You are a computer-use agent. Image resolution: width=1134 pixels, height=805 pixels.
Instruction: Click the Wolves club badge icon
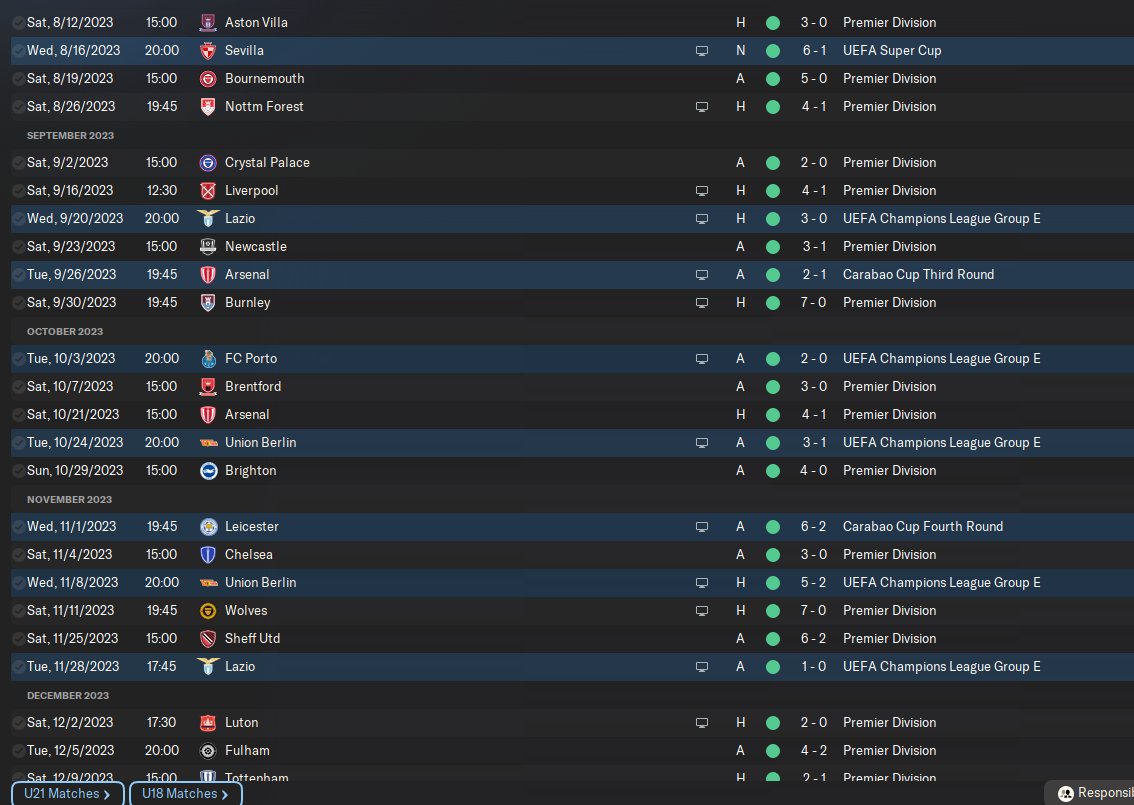[208, 610]
